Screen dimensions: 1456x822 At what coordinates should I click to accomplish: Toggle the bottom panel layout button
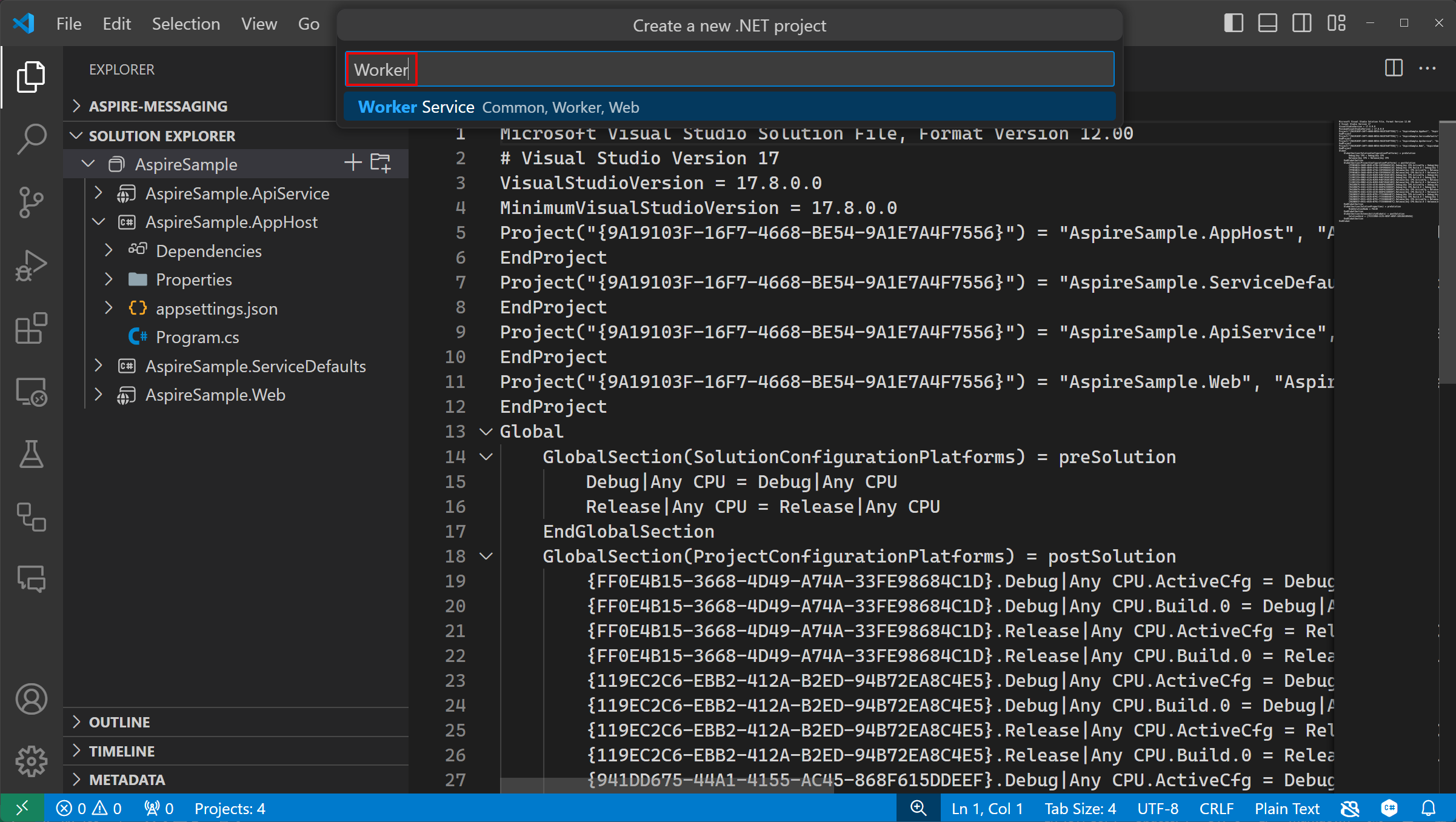point(1267,24)
